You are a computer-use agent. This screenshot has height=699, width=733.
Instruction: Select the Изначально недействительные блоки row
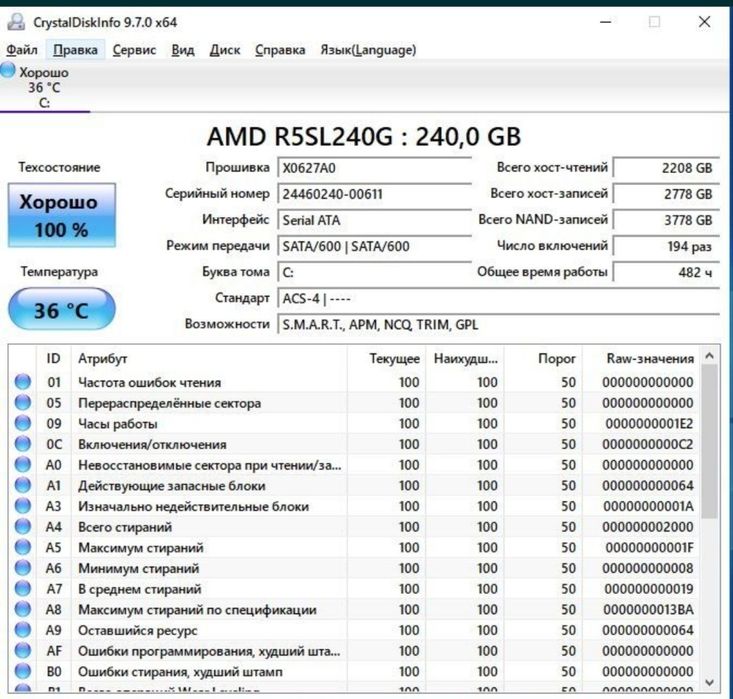click(354, 506)
